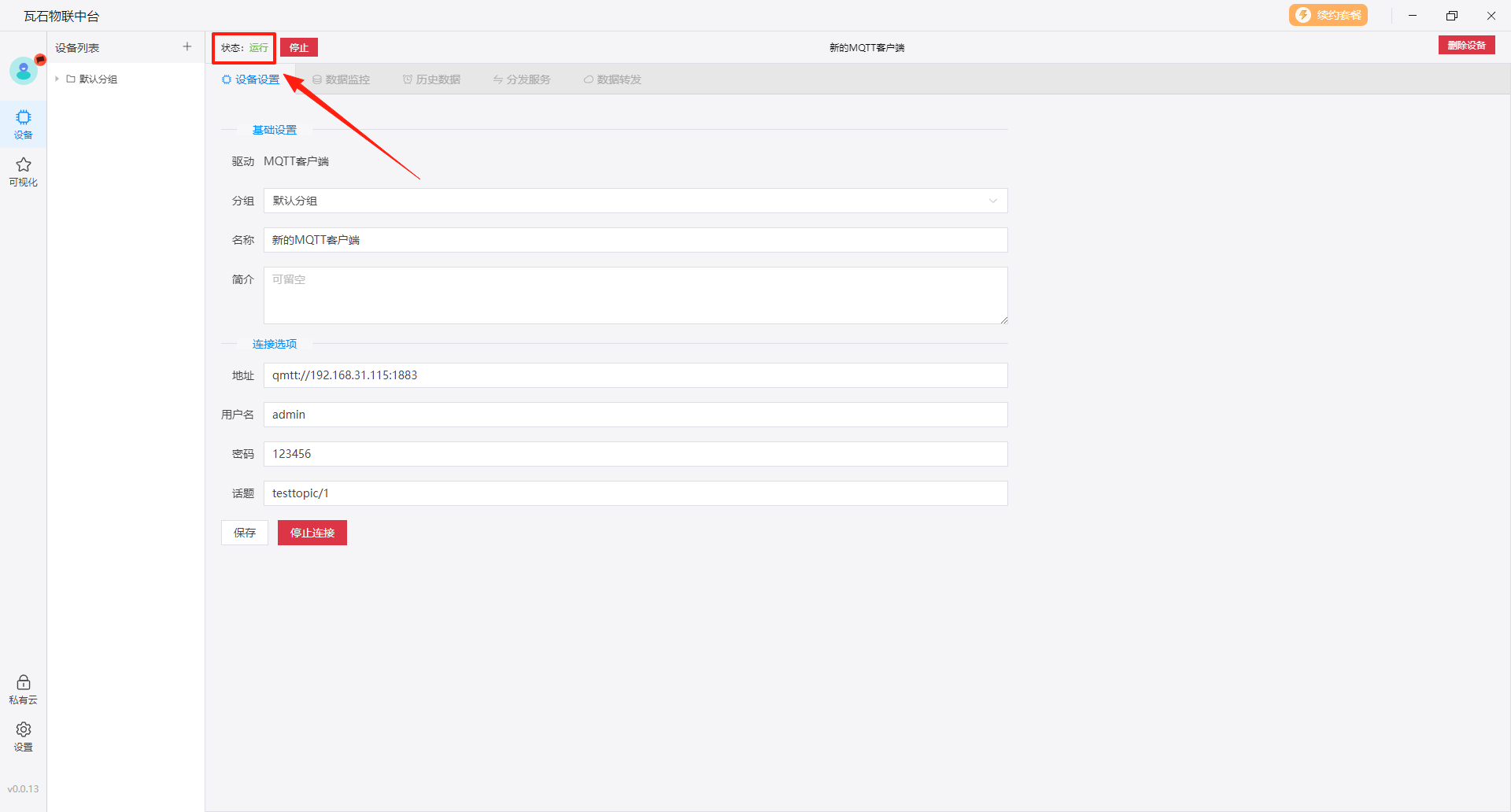This screenshot has width=1511, height=812.
Task: Click the 续约套餐 renewal badge
Action: point(1328,16)
